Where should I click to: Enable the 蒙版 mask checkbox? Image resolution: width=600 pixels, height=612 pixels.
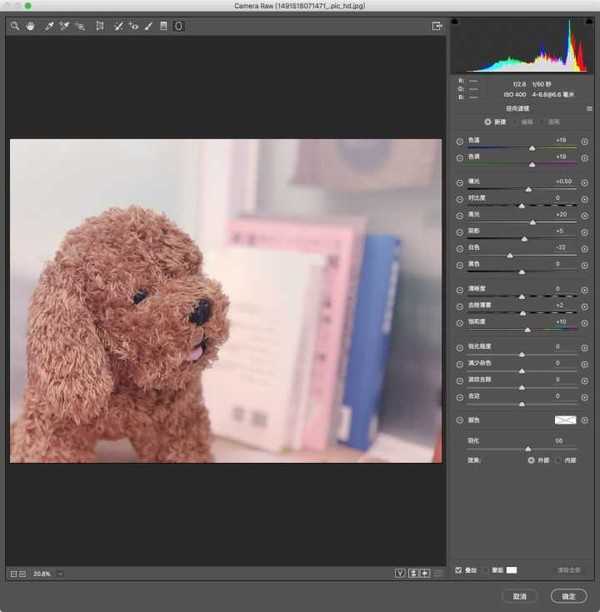486,570
